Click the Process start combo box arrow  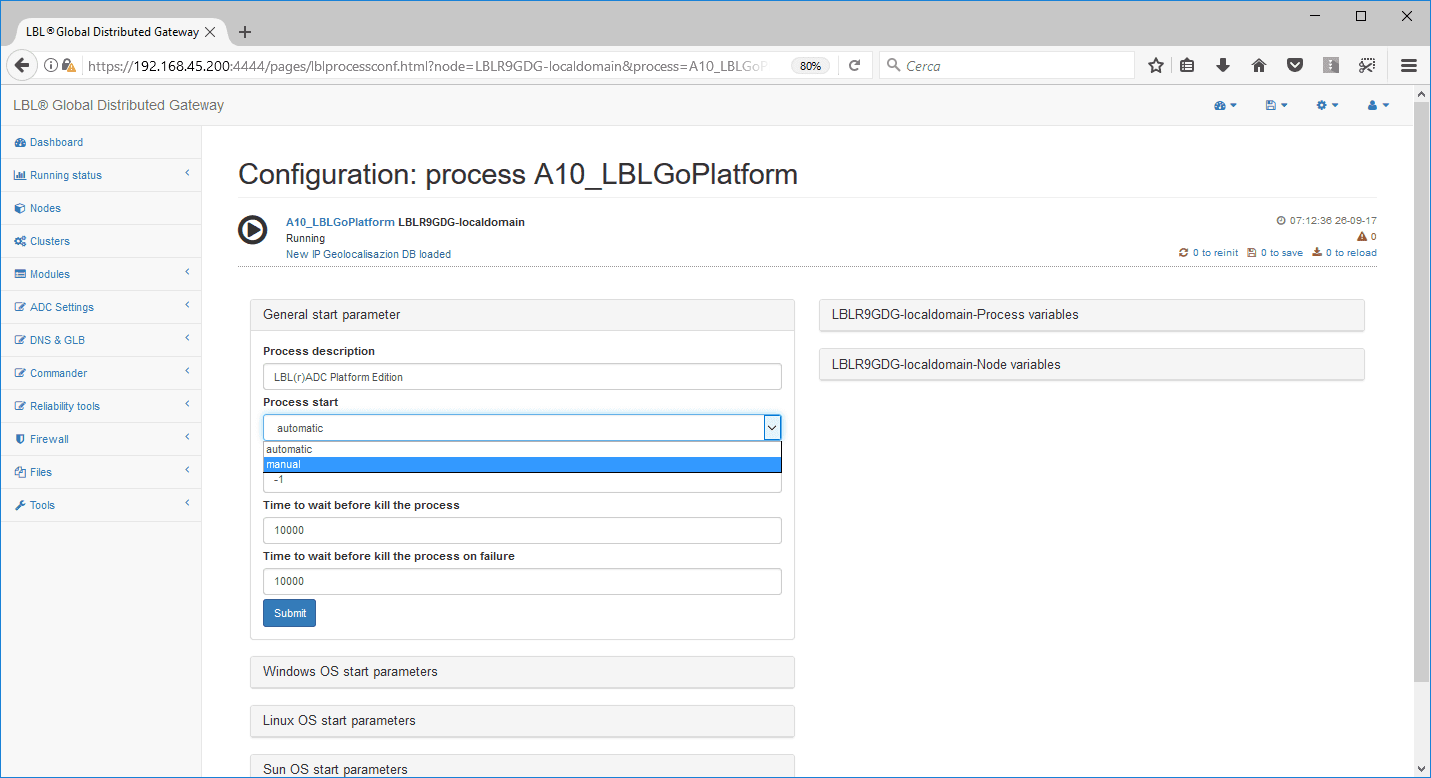tap(772, 428)
